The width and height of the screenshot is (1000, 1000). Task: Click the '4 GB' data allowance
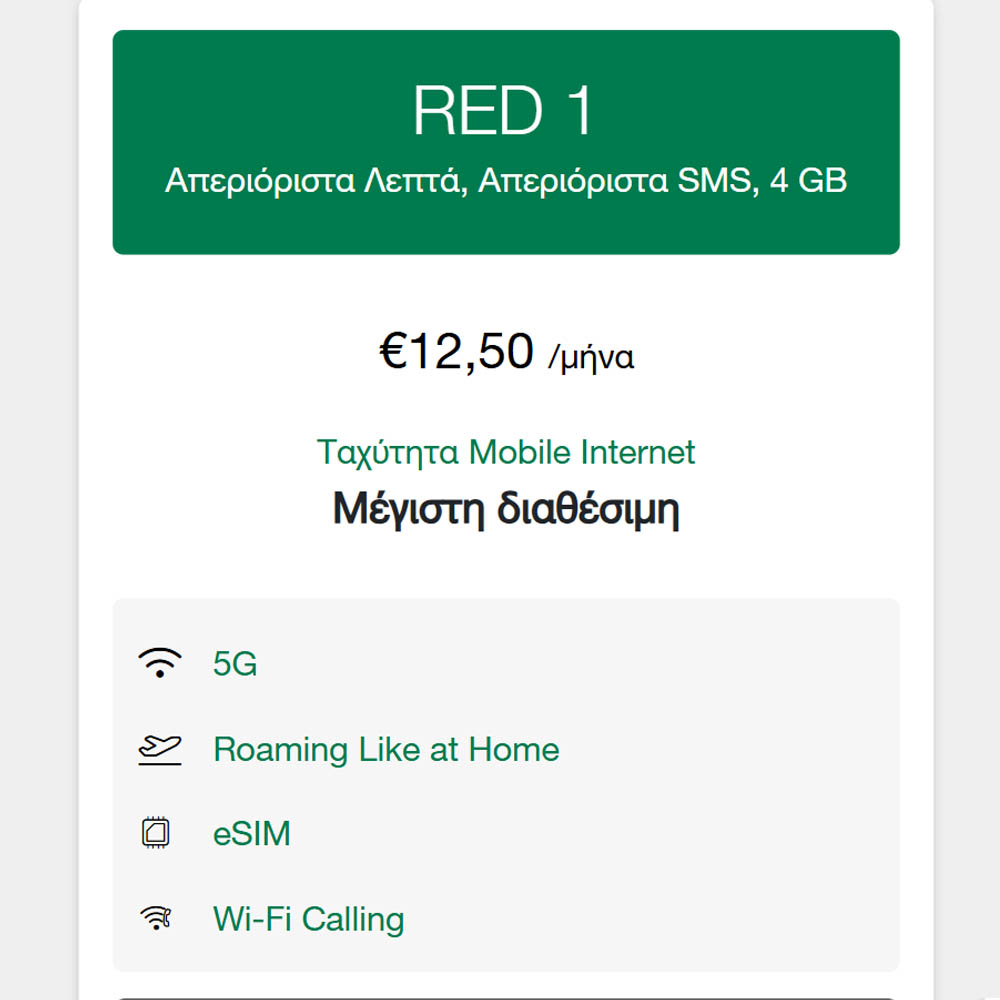tap(808, 181)
